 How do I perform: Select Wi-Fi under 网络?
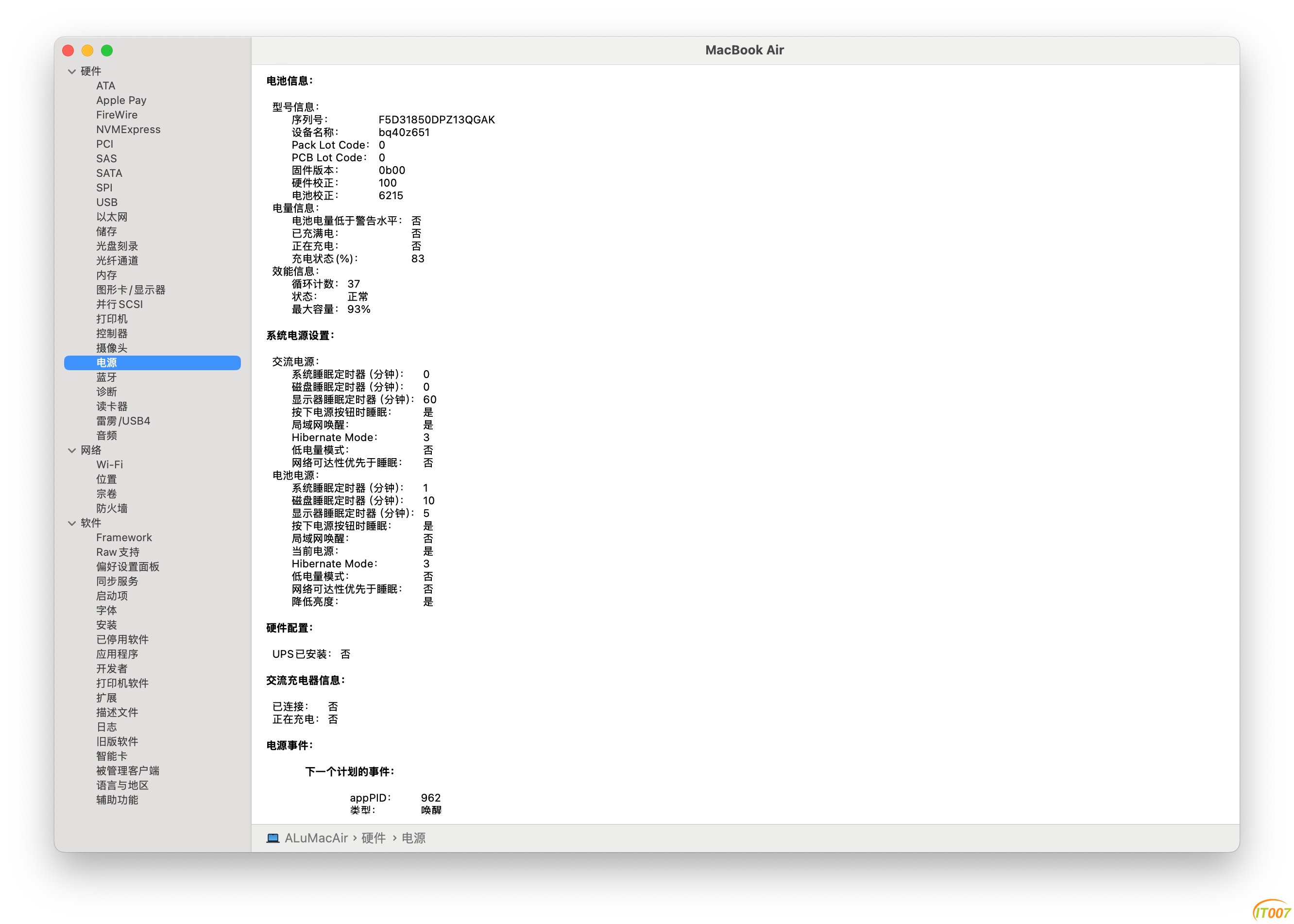coord(109,464)
